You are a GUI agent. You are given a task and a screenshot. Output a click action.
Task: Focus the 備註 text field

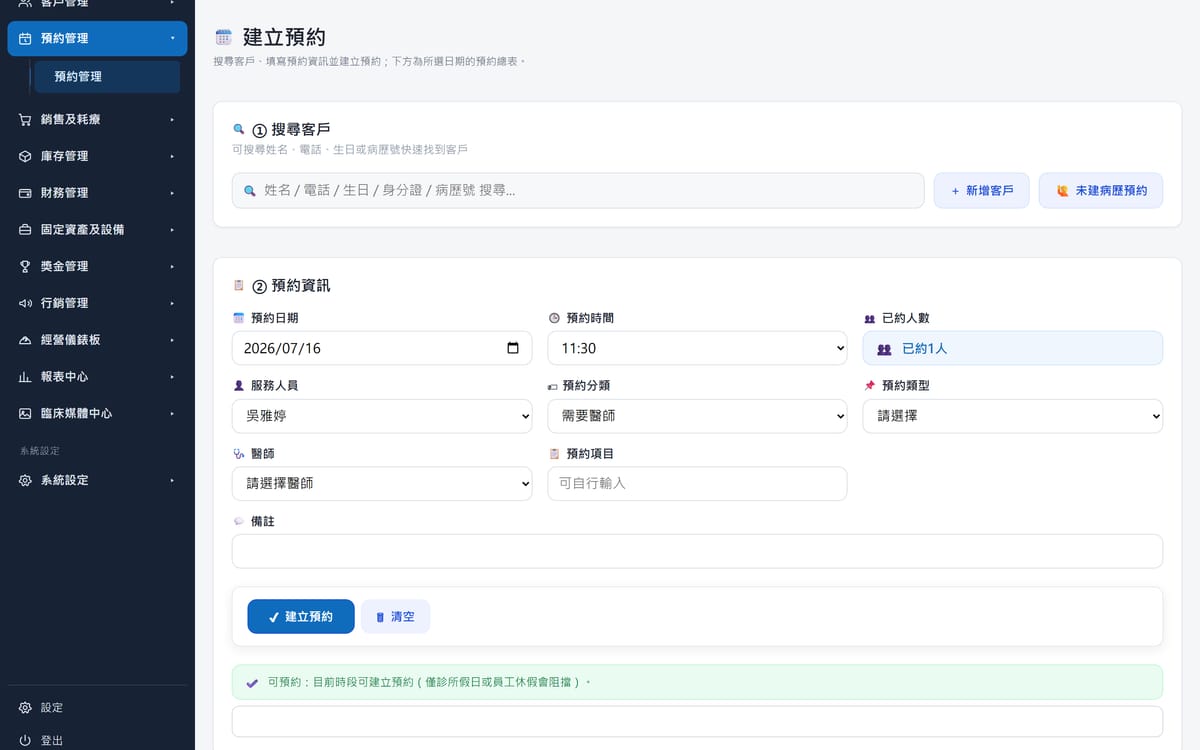697,551
